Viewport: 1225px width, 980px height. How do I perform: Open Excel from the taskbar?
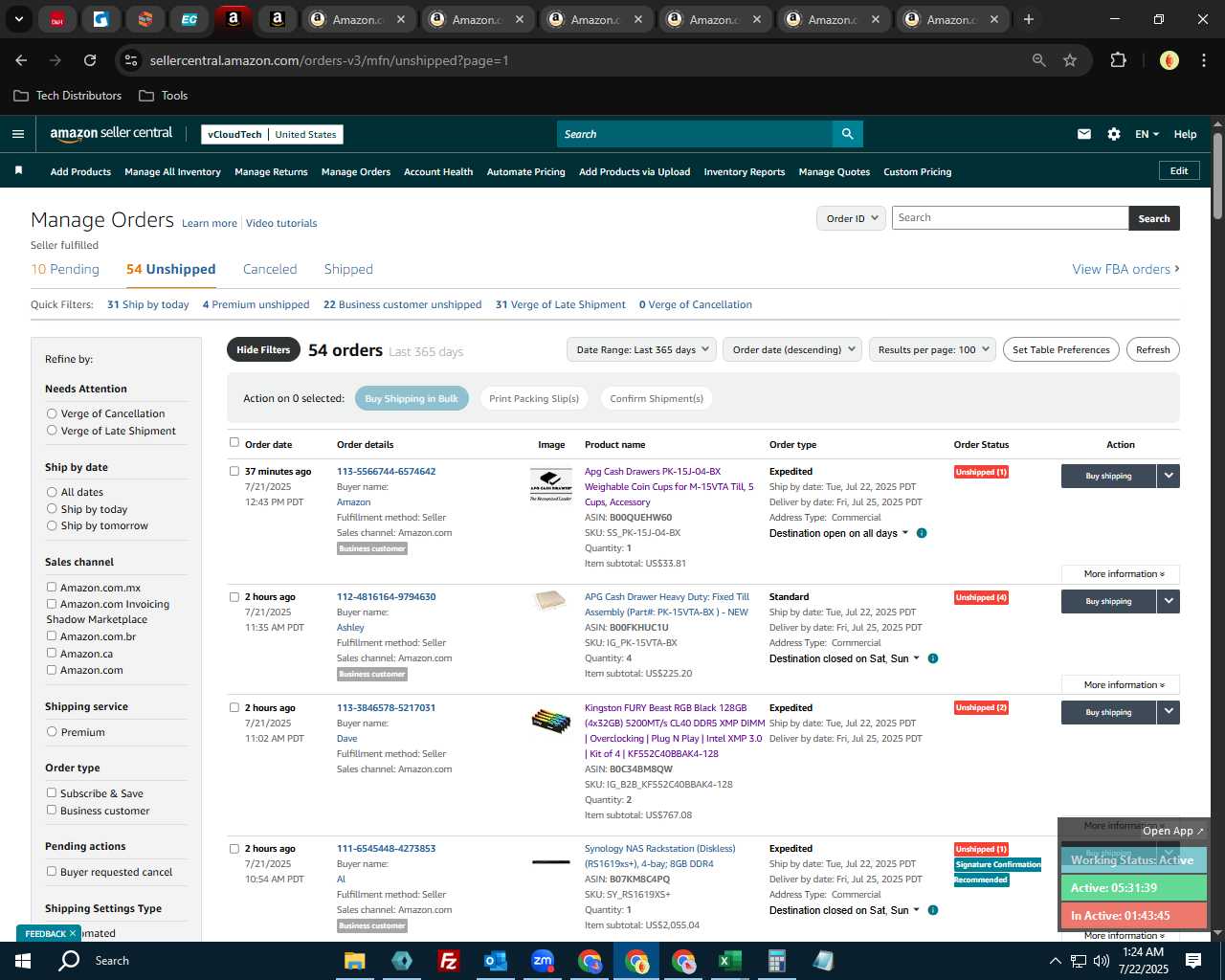[729, 961]
